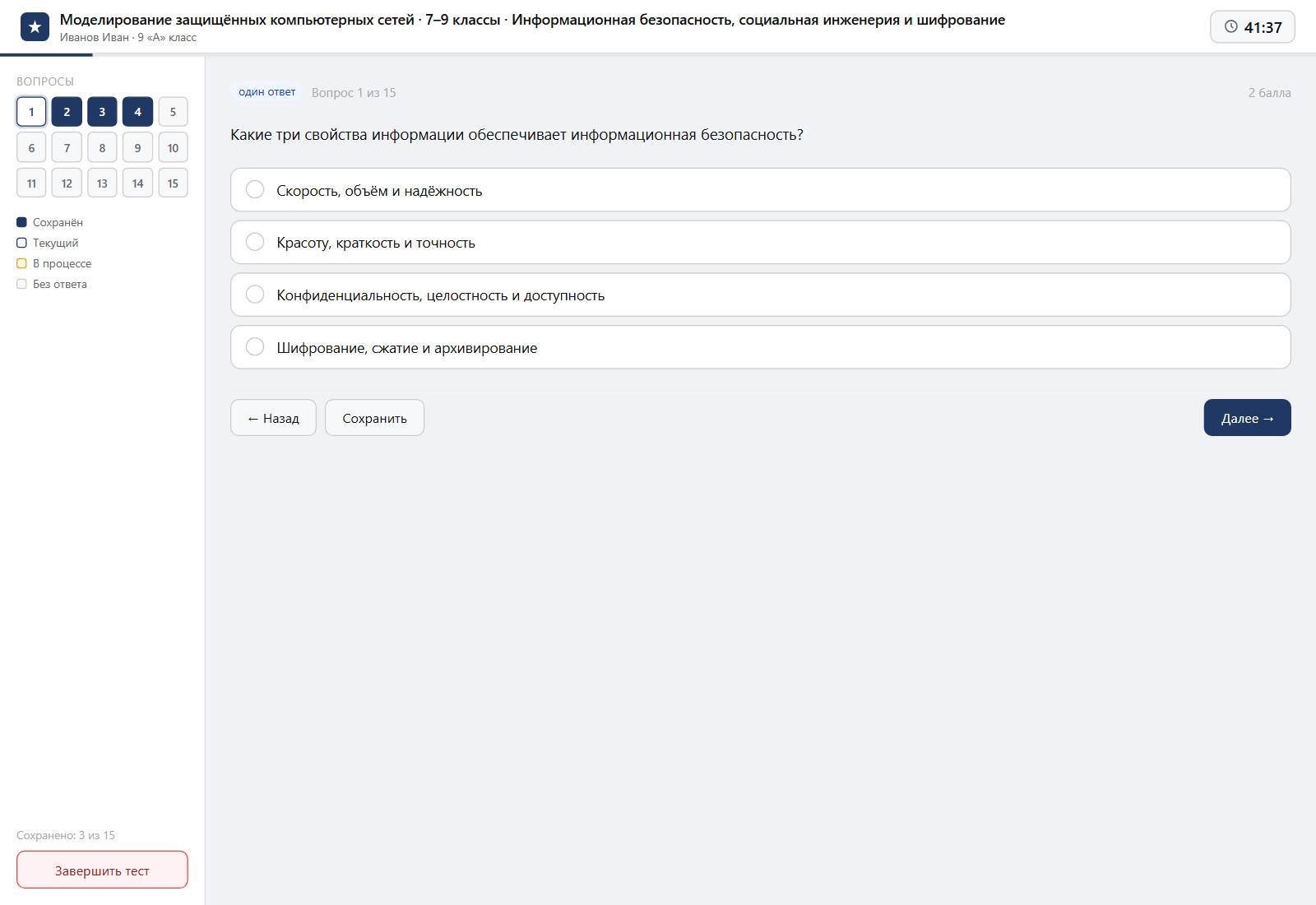Go to question 1 in navigator
Image resolution: width=1316 pixels, height=905 pixels.
point(31,112)
